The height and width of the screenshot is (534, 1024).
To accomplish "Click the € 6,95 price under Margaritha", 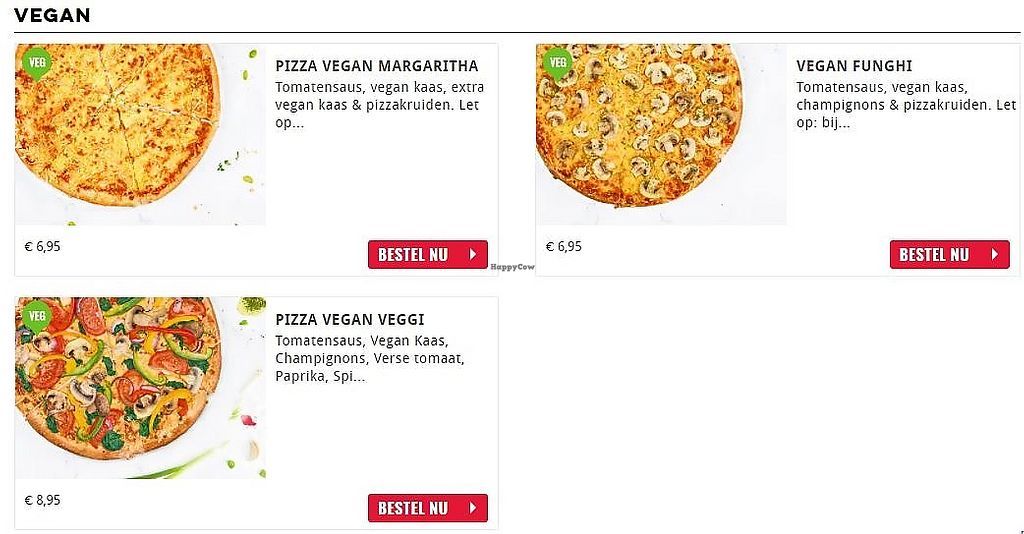I will [43, 246].
